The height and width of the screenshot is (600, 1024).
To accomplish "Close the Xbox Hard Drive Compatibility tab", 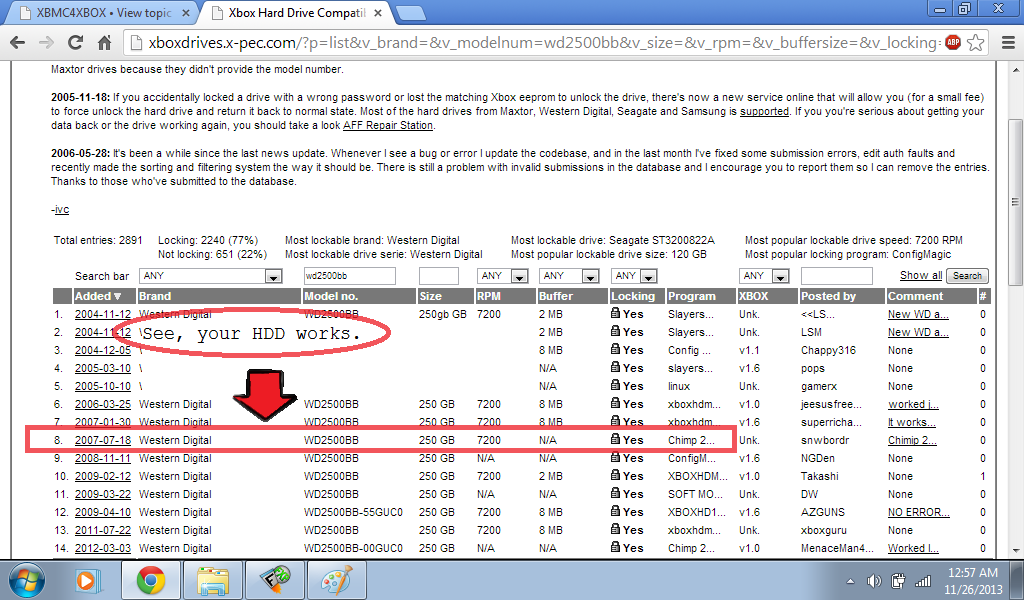I will tap(377, 13).
